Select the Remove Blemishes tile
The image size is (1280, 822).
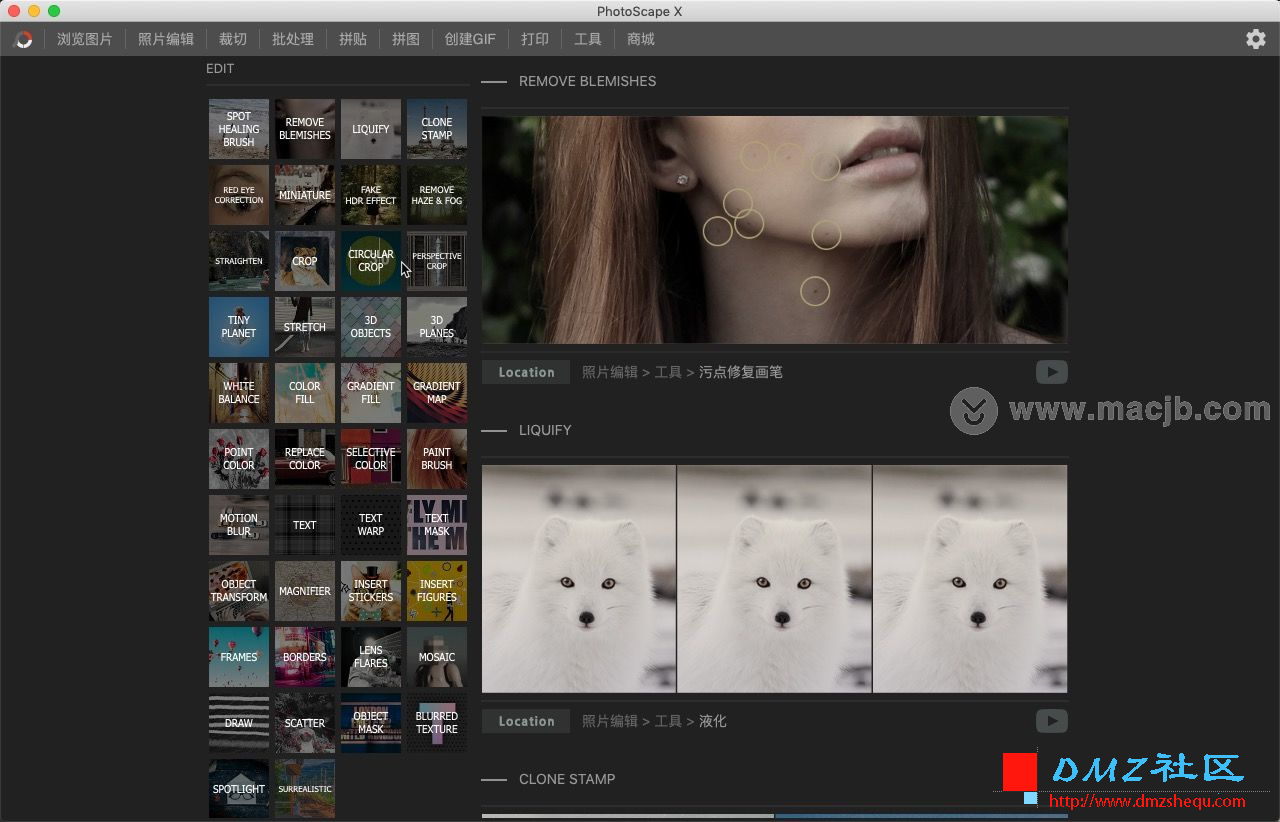(x=305, y=129)
